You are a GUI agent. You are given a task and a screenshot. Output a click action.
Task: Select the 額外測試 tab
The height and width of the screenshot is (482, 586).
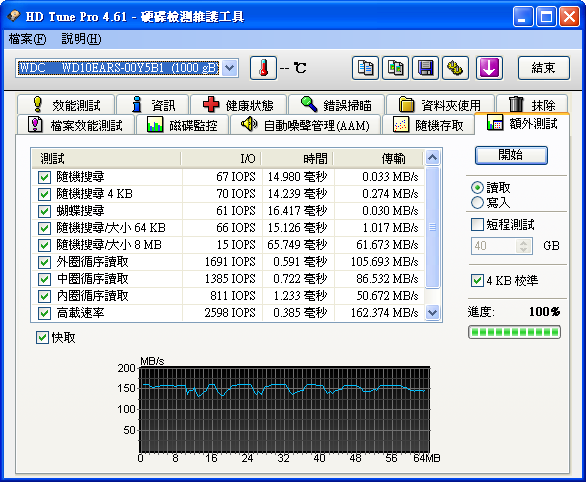coord(522,123)
